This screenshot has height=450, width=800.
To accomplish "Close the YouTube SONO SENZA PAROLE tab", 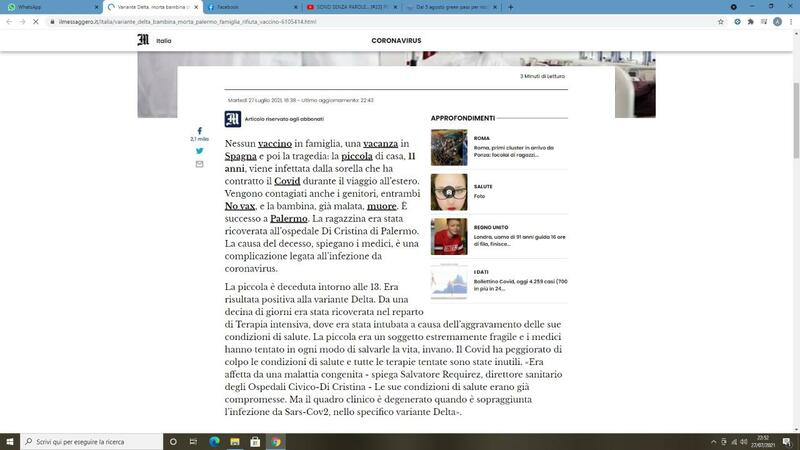I will click(x=395, y=7).
